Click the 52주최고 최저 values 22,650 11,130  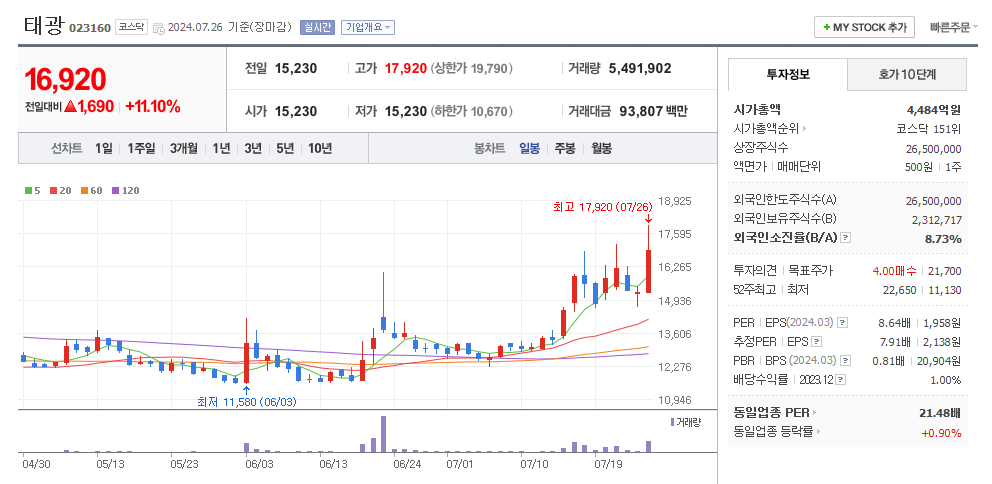pyautogui.click(x=922, y=290)
